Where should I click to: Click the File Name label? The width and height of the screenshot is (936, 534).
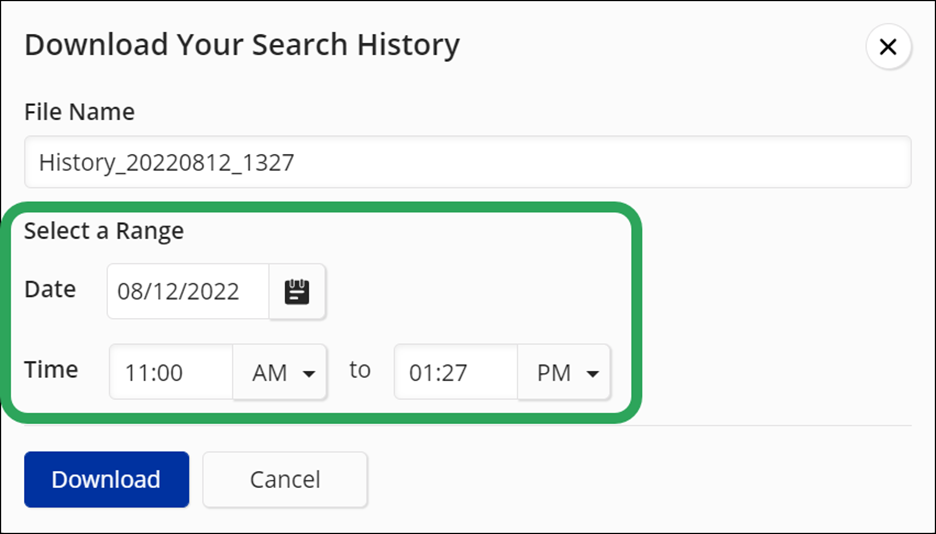[x=79, y=112]
